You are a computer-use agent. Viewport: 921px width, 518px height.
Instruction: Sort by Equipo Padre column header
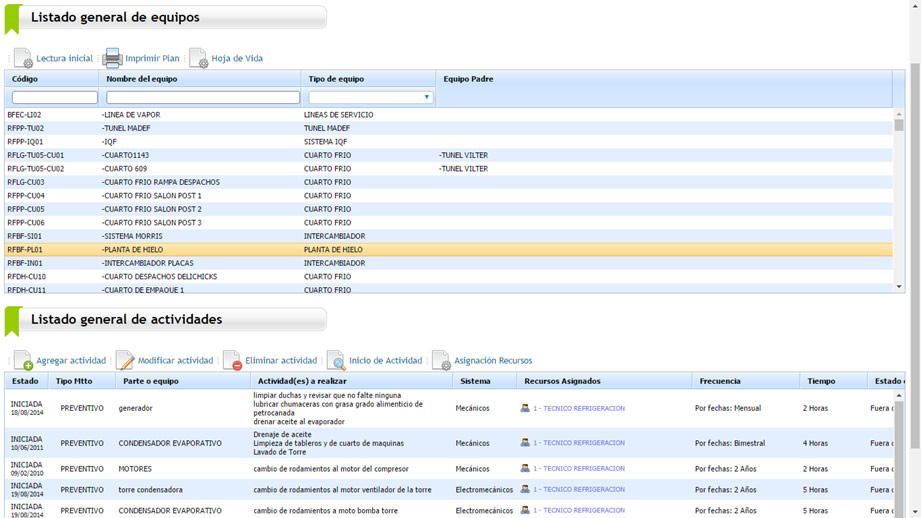(x=468, y=79)
